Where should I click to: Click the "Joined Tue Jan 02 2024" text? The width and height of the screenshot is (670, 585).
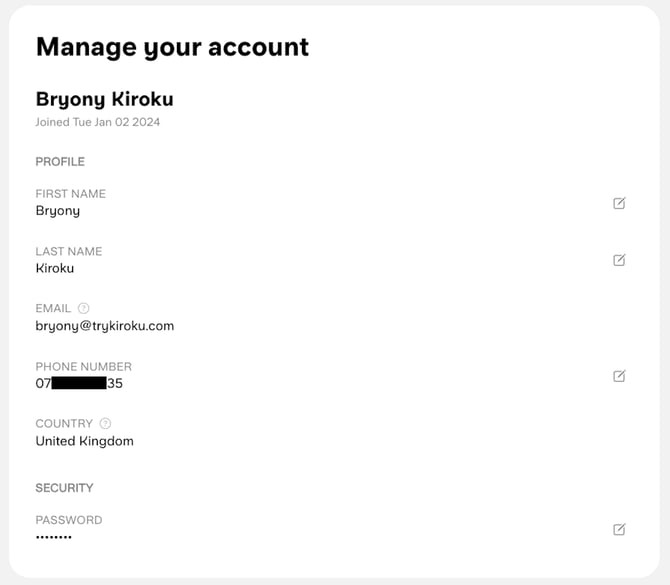coord(98,122)
